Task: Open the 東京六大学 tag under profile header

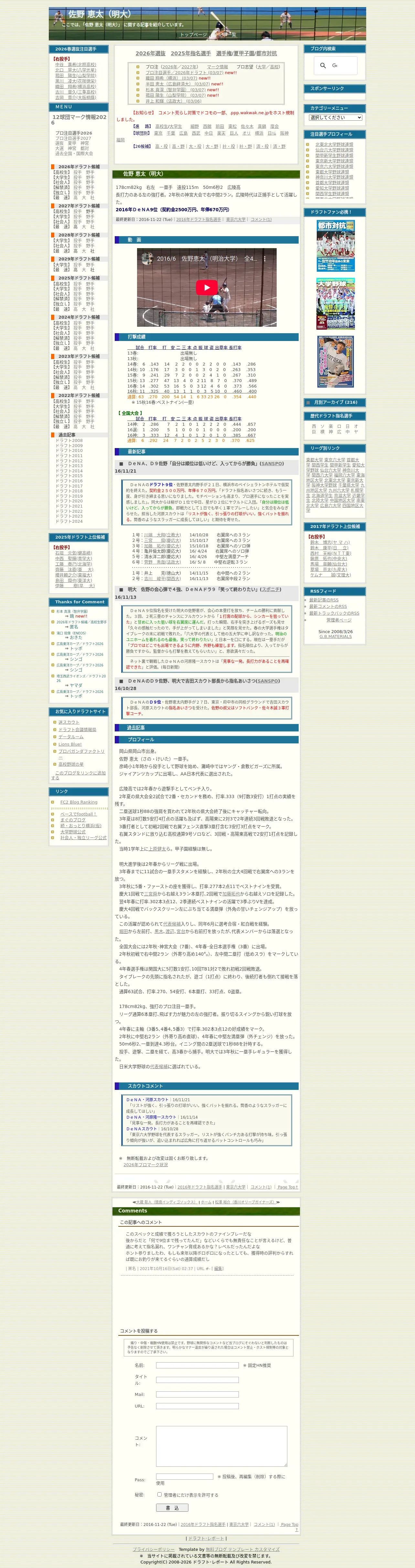Action: click(236, 219)
